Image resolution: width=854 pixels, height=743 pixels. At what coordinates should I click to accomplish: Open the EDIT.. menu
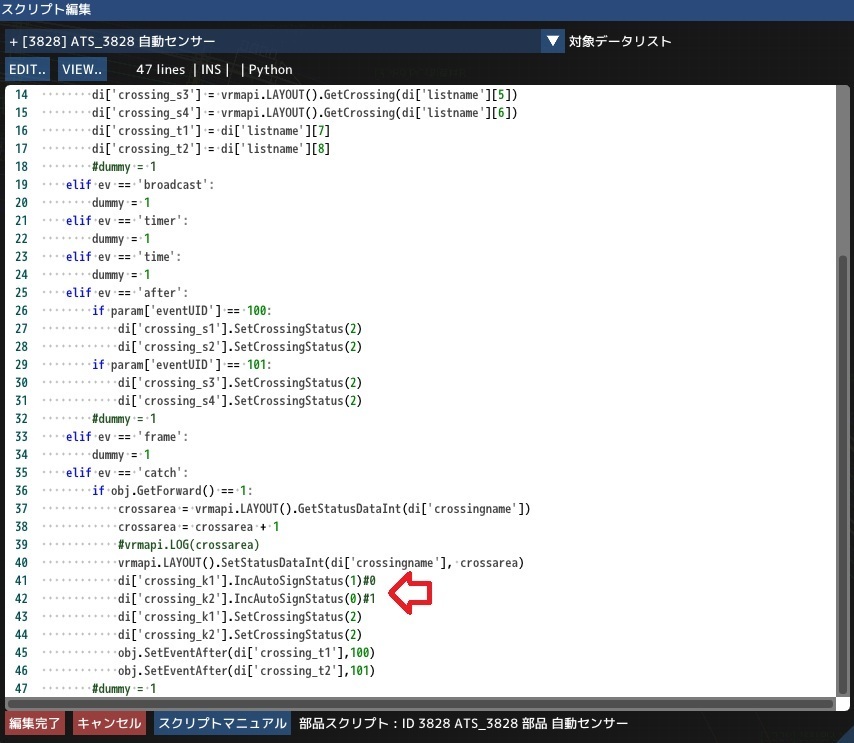tap(27, 70)
